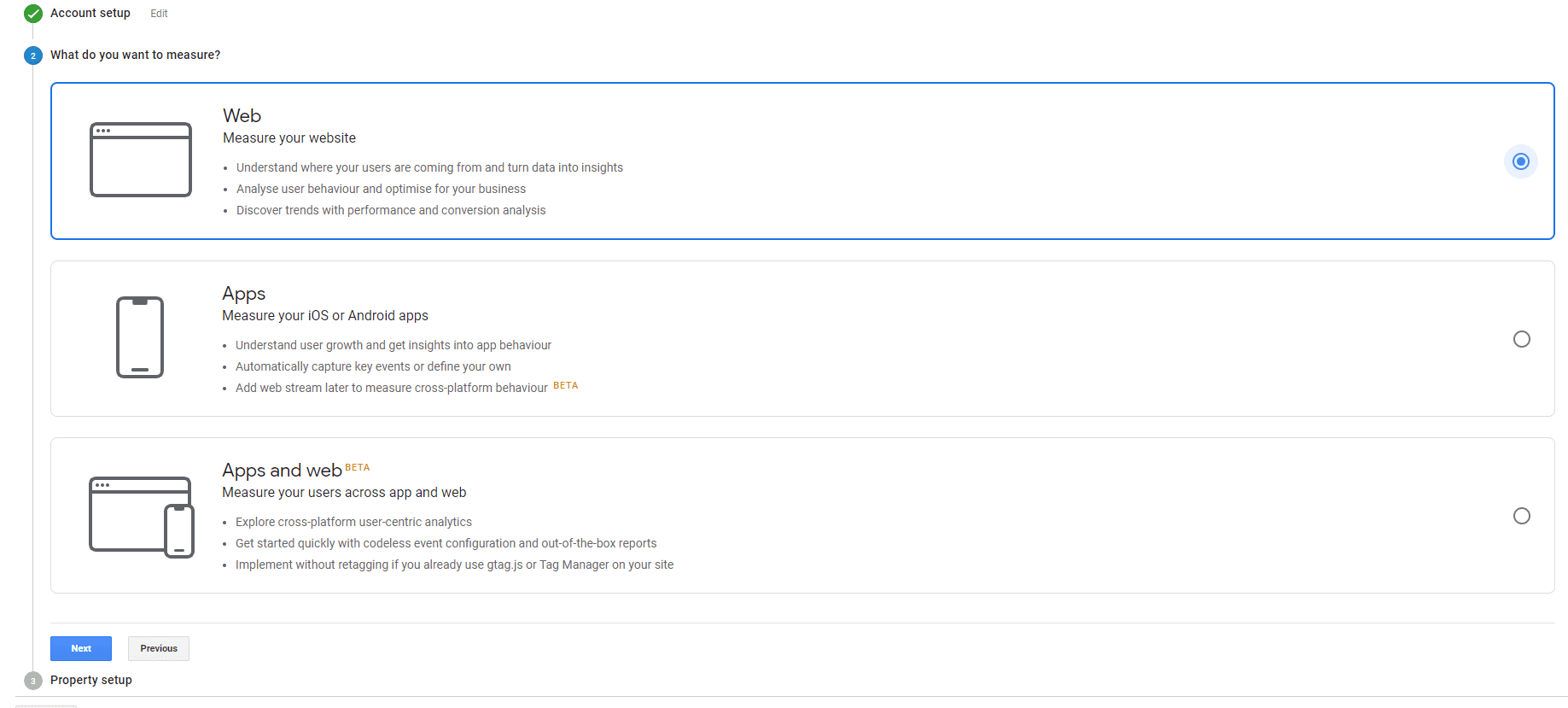Open the Edit link for Account setup

pyautogui.click(x=159, y=14)
